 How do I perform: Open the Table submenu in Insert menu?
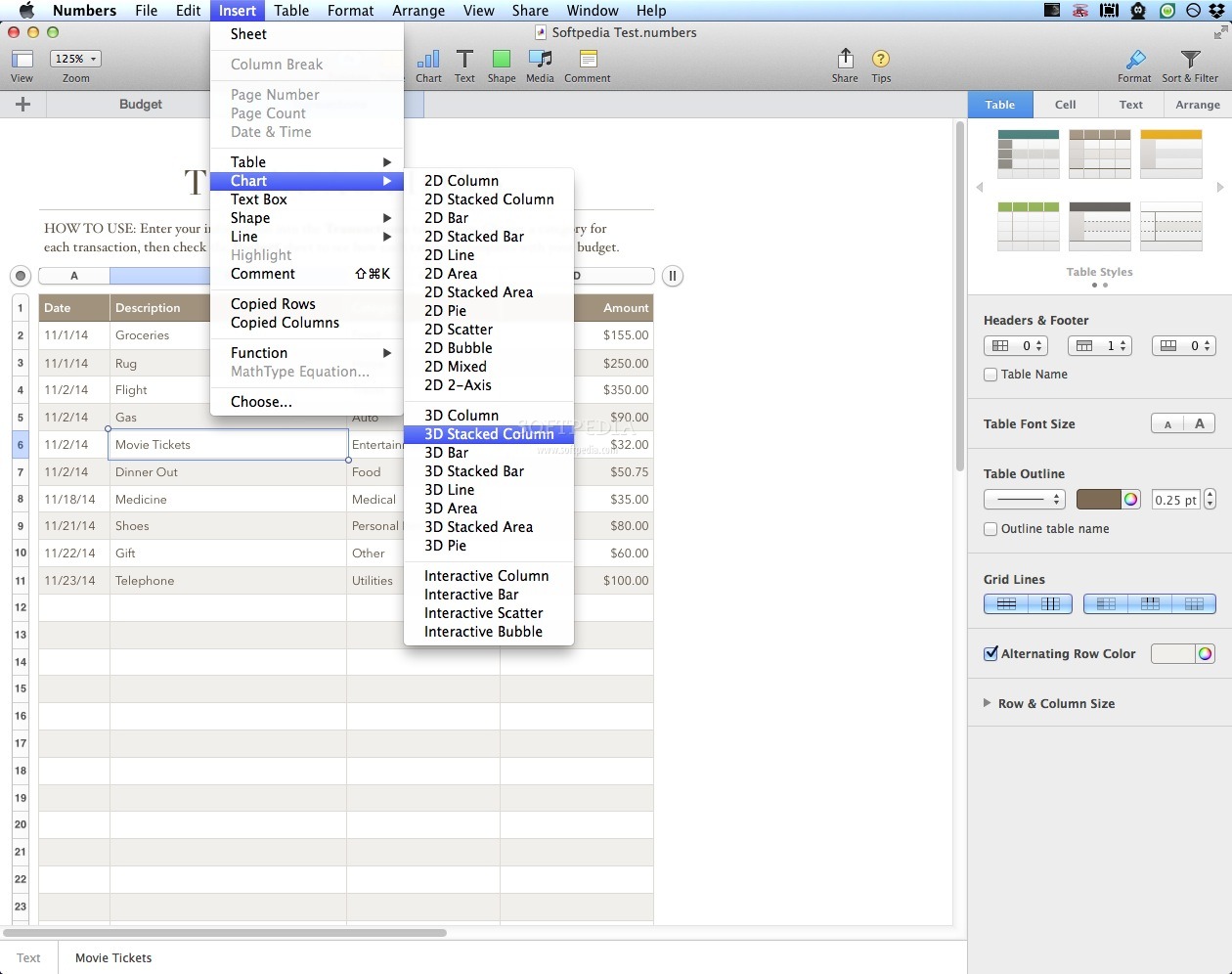307,162
